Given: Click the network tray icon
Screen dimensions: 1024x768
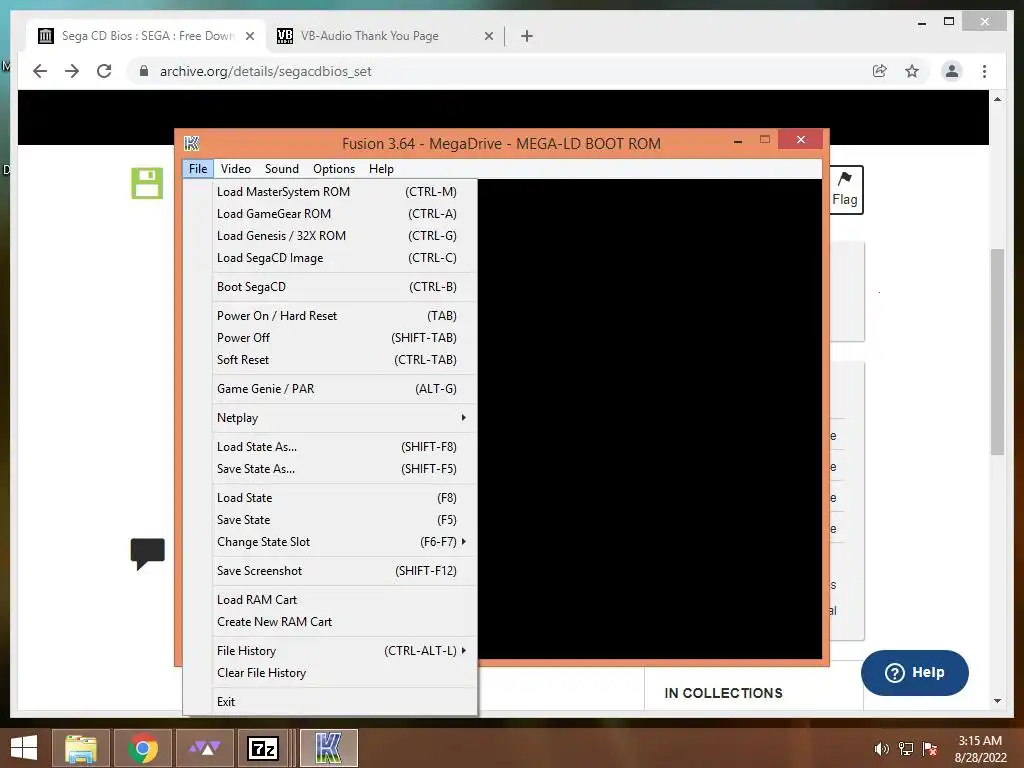Looking at the screenshot, I should [906, 748].
